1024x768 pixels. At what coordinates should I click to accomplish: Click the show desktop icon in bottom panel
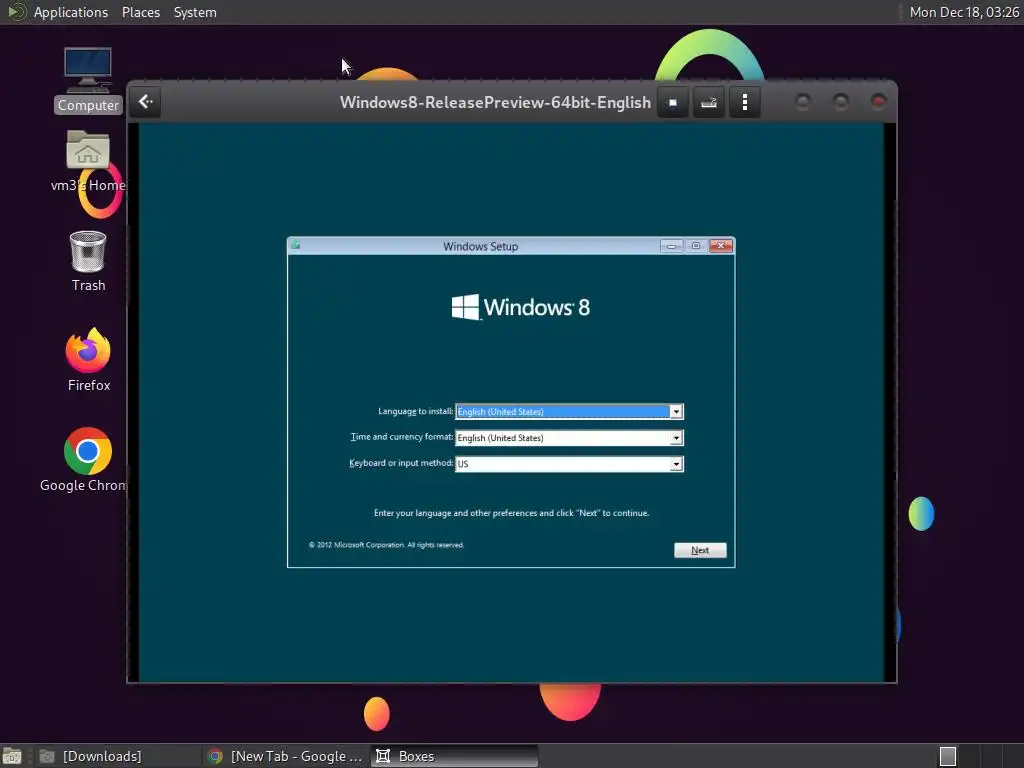coord(12,756)
